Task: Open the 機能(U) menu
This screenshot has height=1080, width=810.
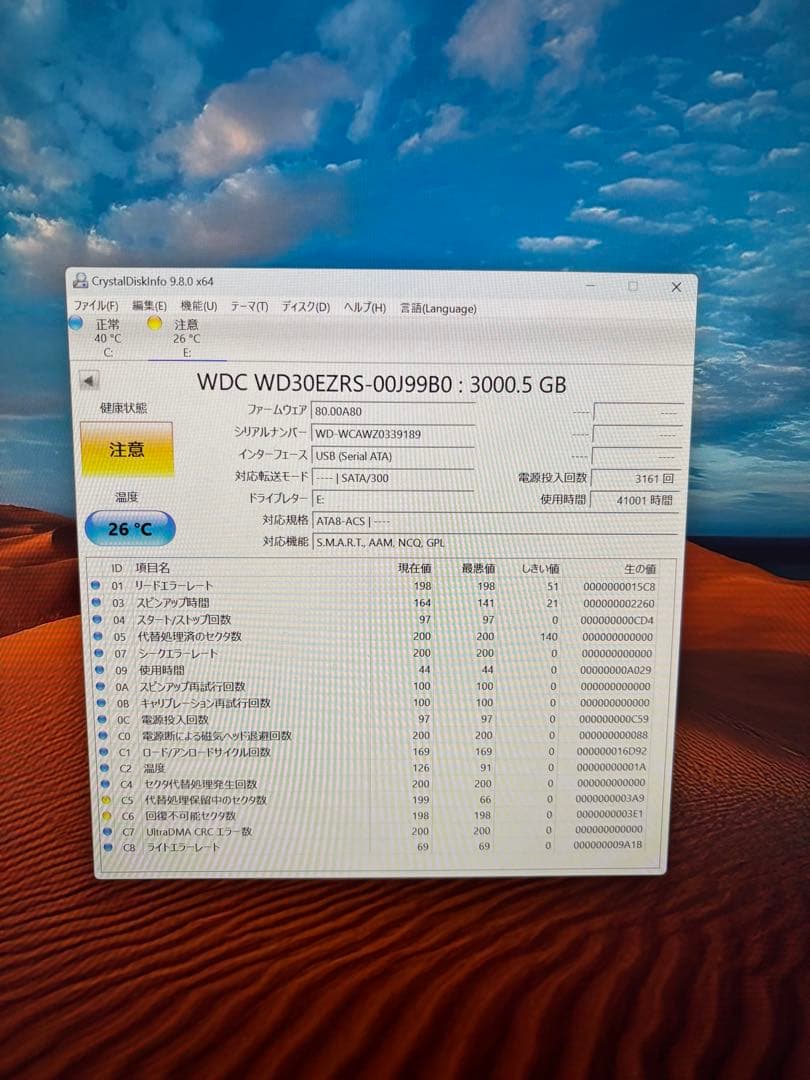Action: [198, 306]
